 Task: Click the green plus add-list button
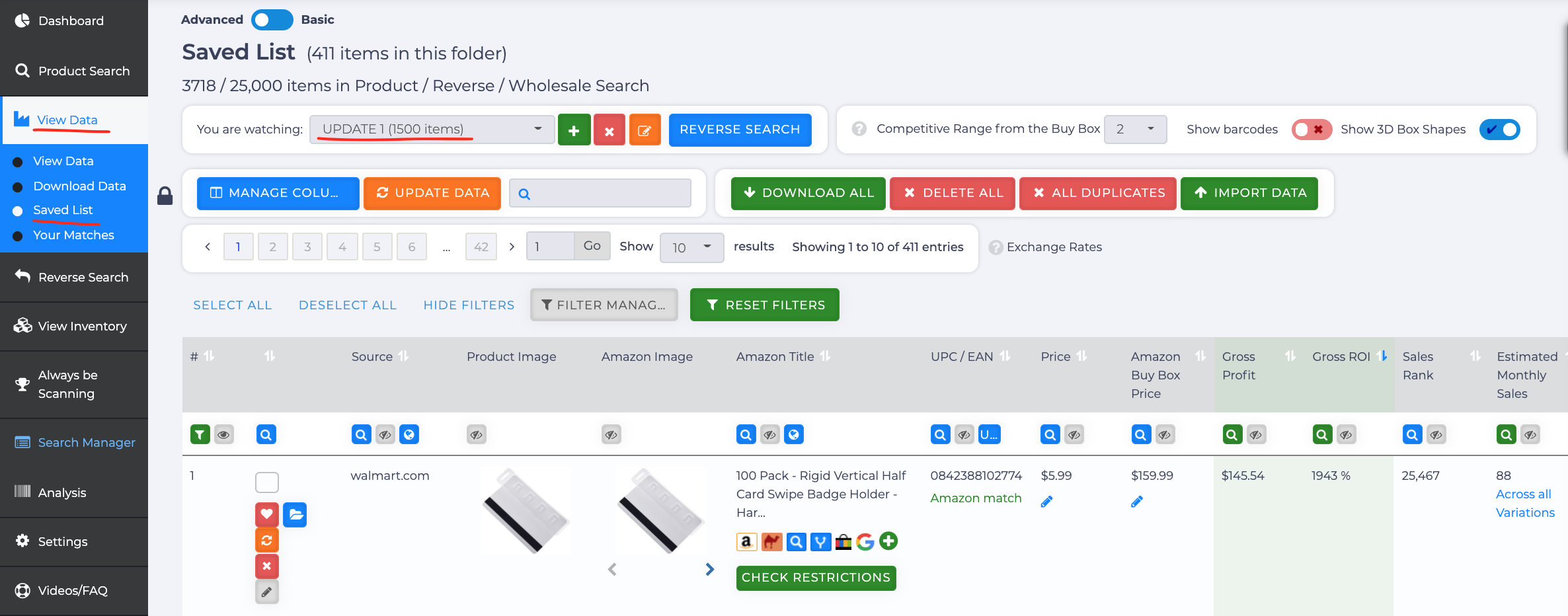pyautogui.click(x=574, y=130)
